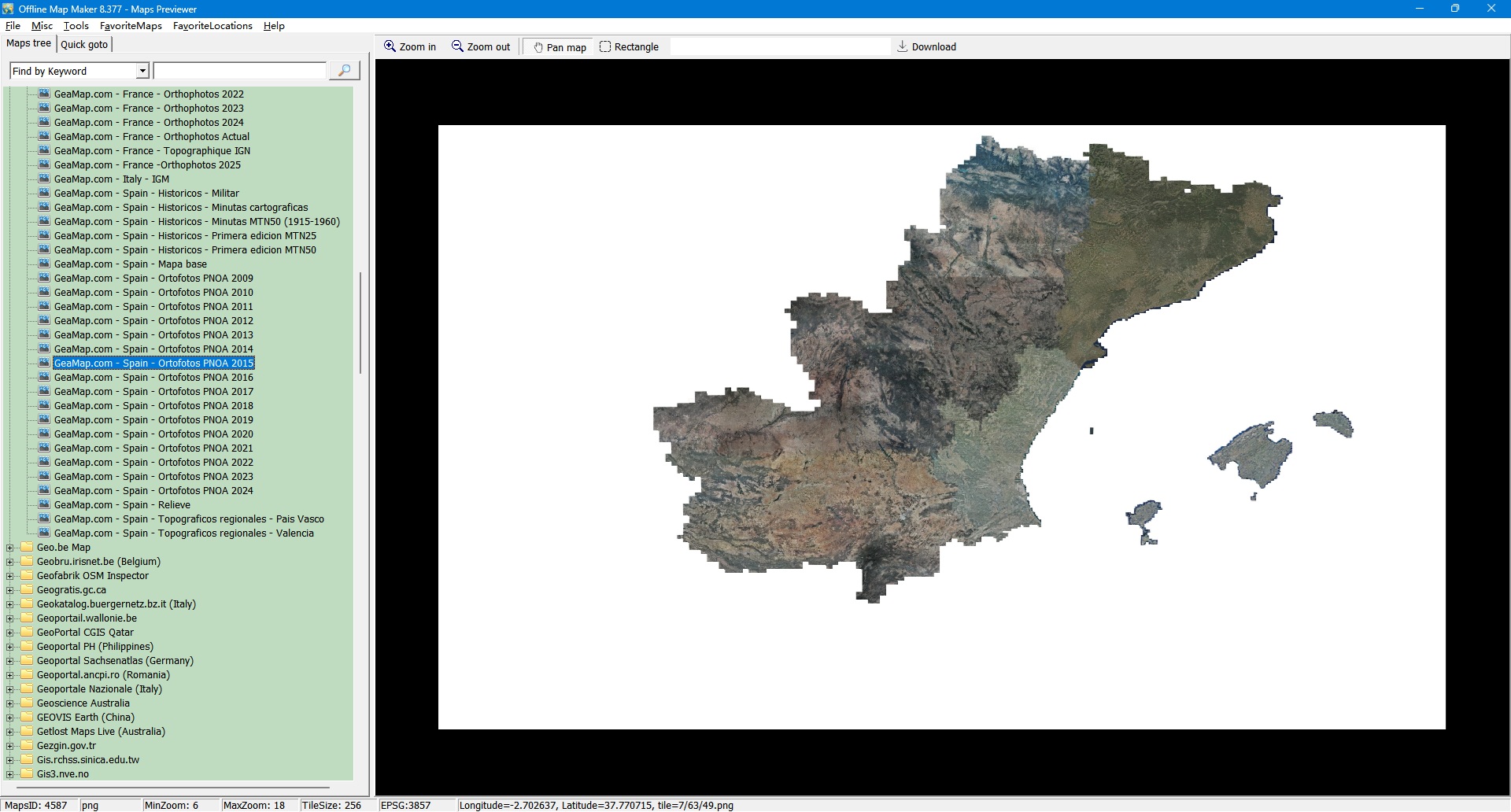Expand the Geoscience Australia folder node

coord(10,703)
